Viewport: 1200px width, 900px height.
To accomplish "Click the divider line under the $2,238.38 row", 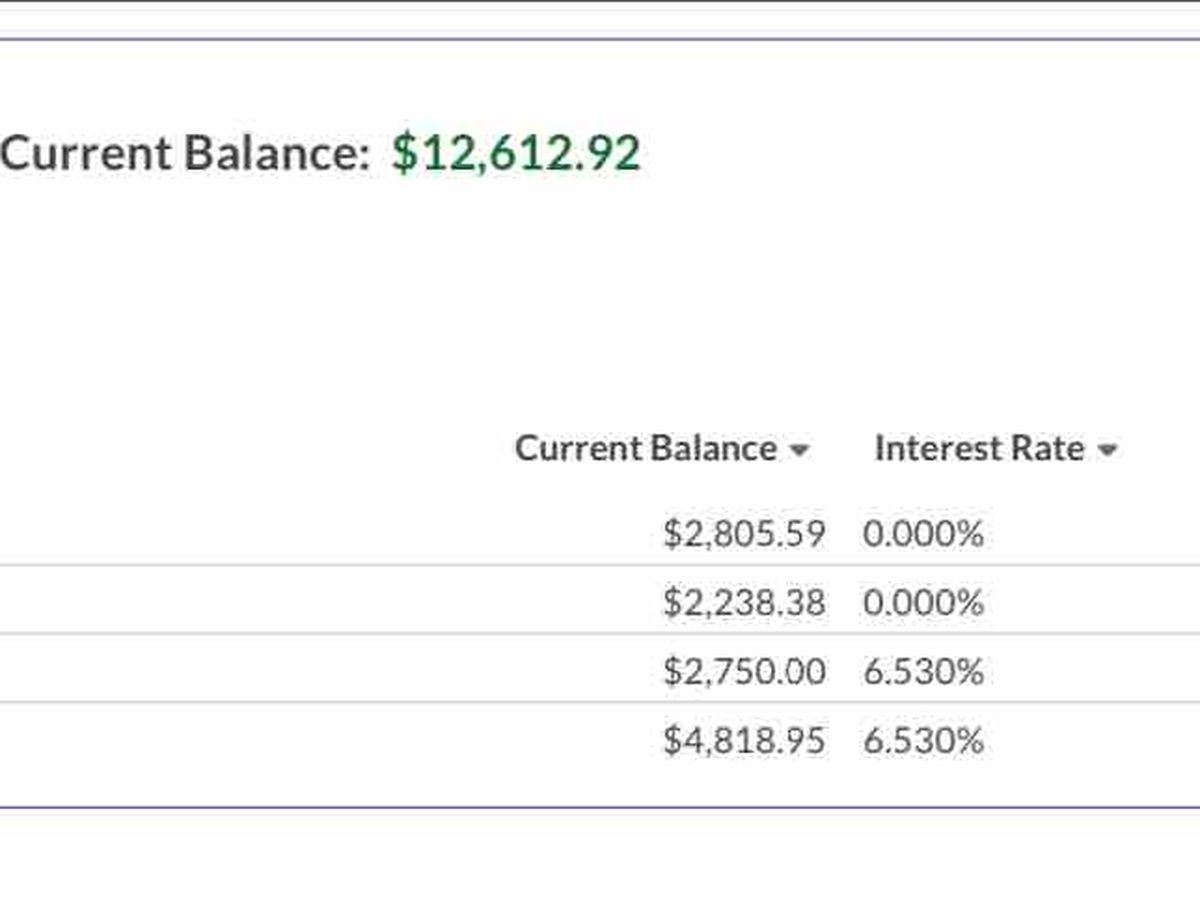I will [x=600, y=634].
